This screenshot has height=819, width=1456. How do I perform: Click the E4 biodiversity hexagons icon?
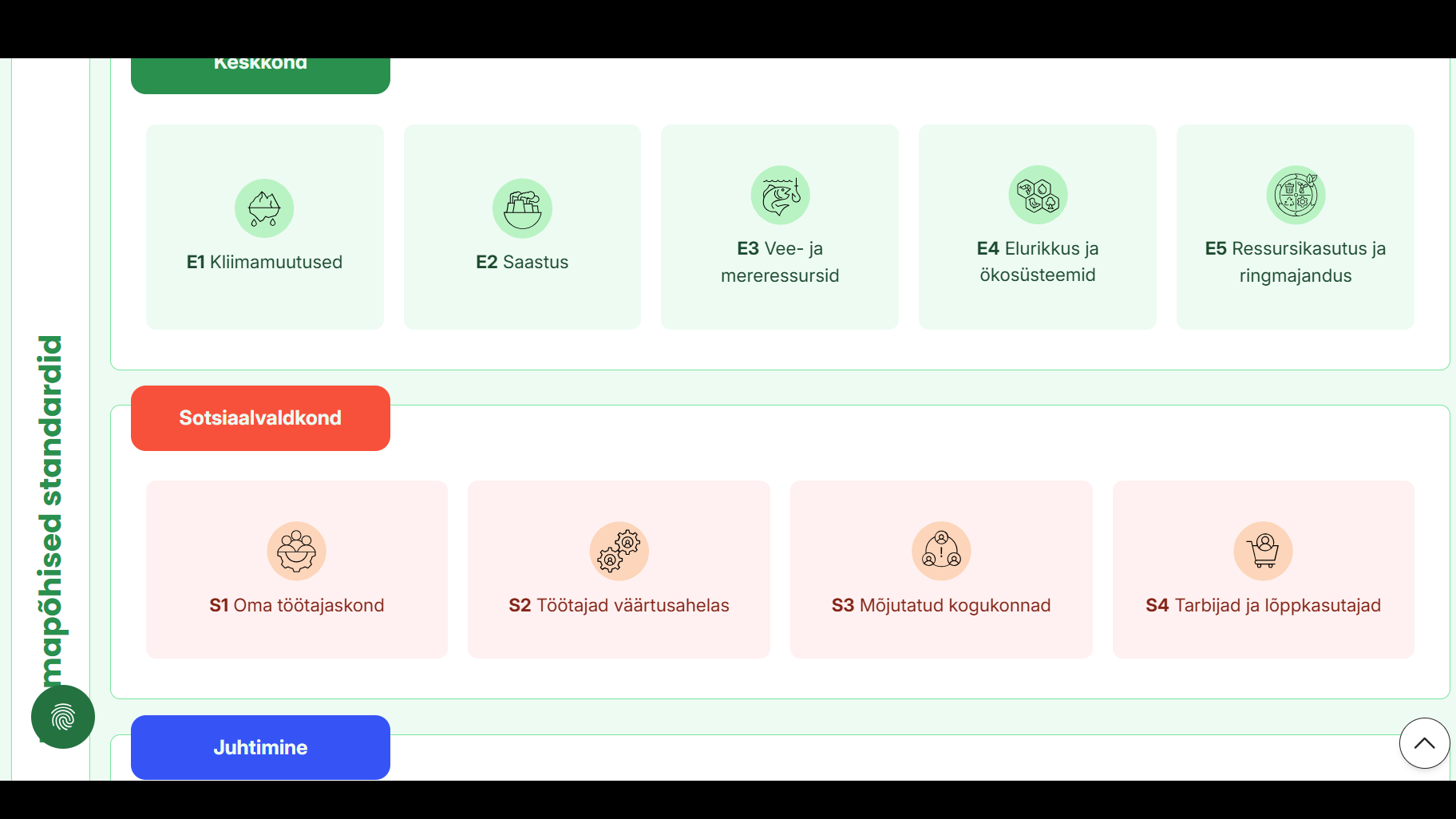click(1038, 195)
